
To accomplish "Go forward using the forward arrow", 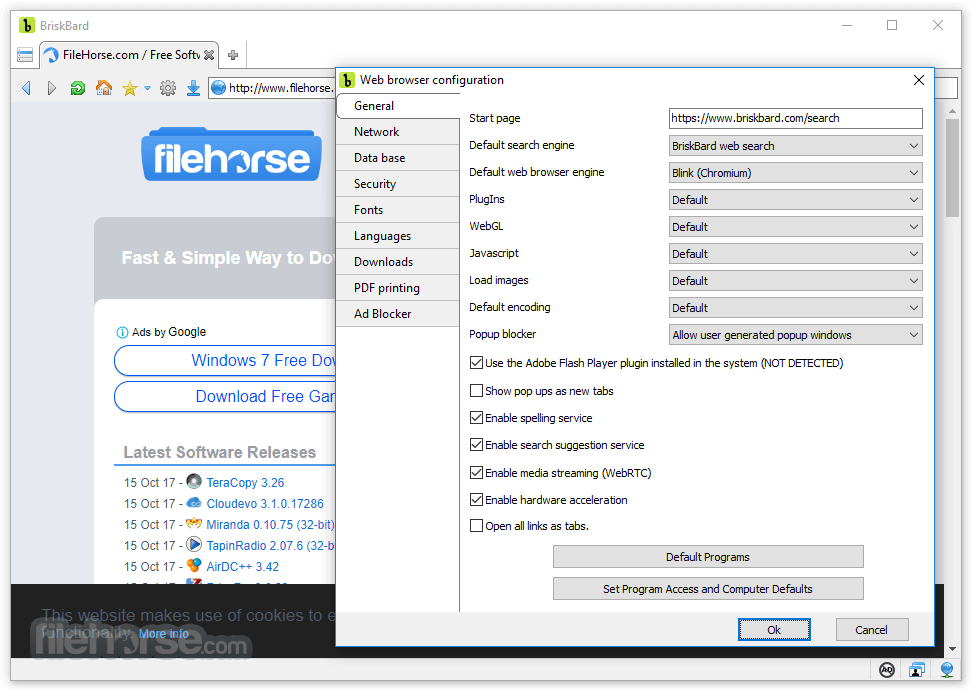I will coord(51,88).
